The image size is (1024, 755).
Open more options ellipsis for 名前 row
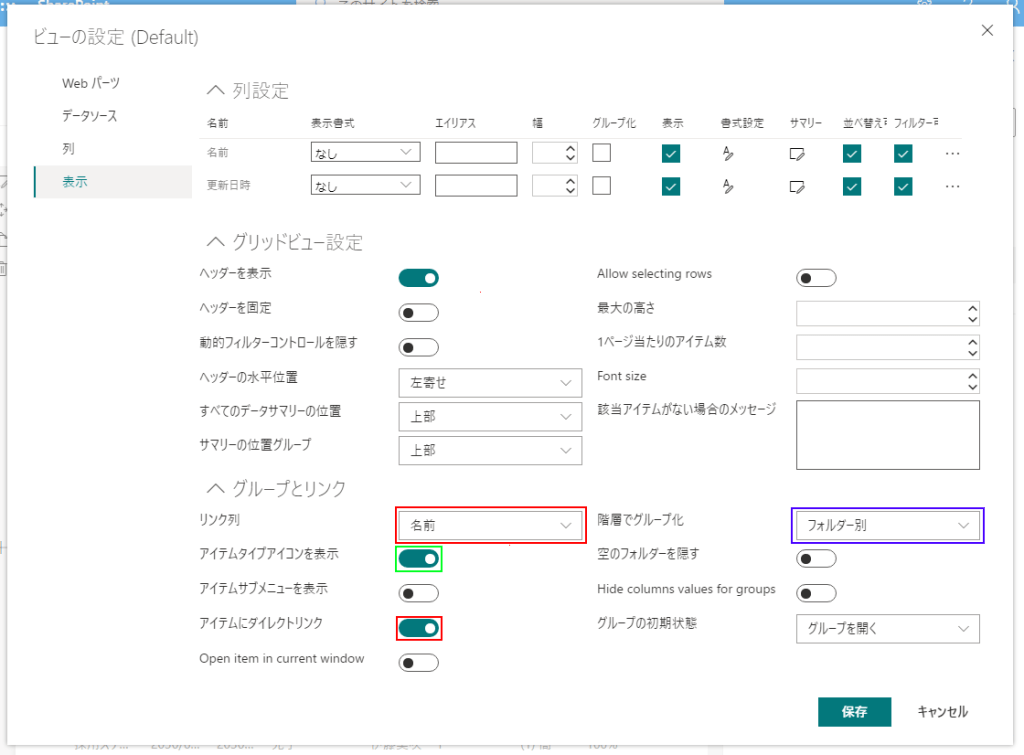coord(952,154)
